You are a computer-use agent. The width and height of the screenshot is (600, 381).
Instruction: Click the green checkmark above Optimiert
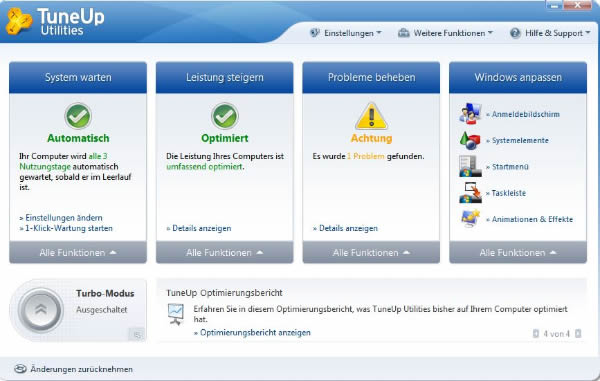[x=225, y=116]
